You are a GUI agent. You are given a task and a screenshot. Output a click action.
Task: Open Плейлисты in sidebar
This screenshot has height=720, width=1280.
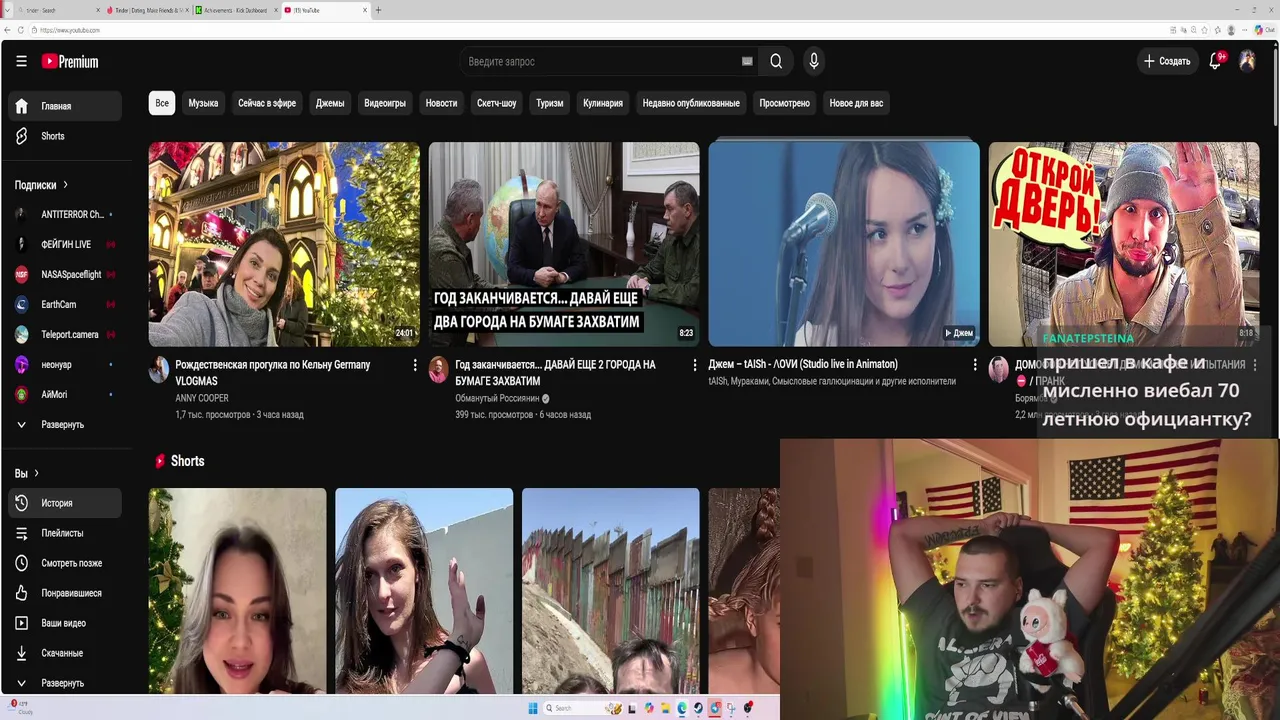[65, 533]
